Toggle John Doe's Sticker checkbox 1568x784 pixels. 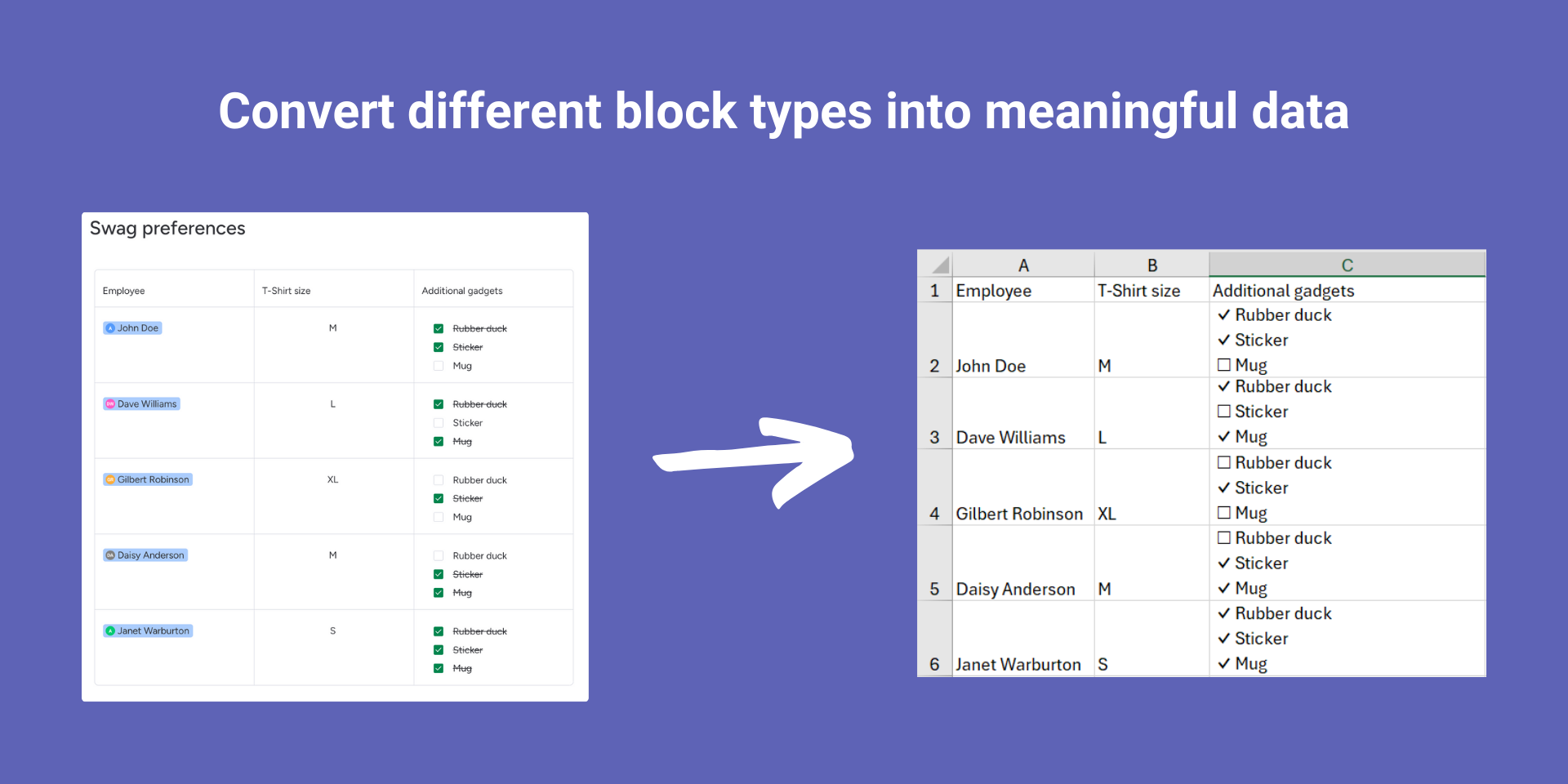439,347
